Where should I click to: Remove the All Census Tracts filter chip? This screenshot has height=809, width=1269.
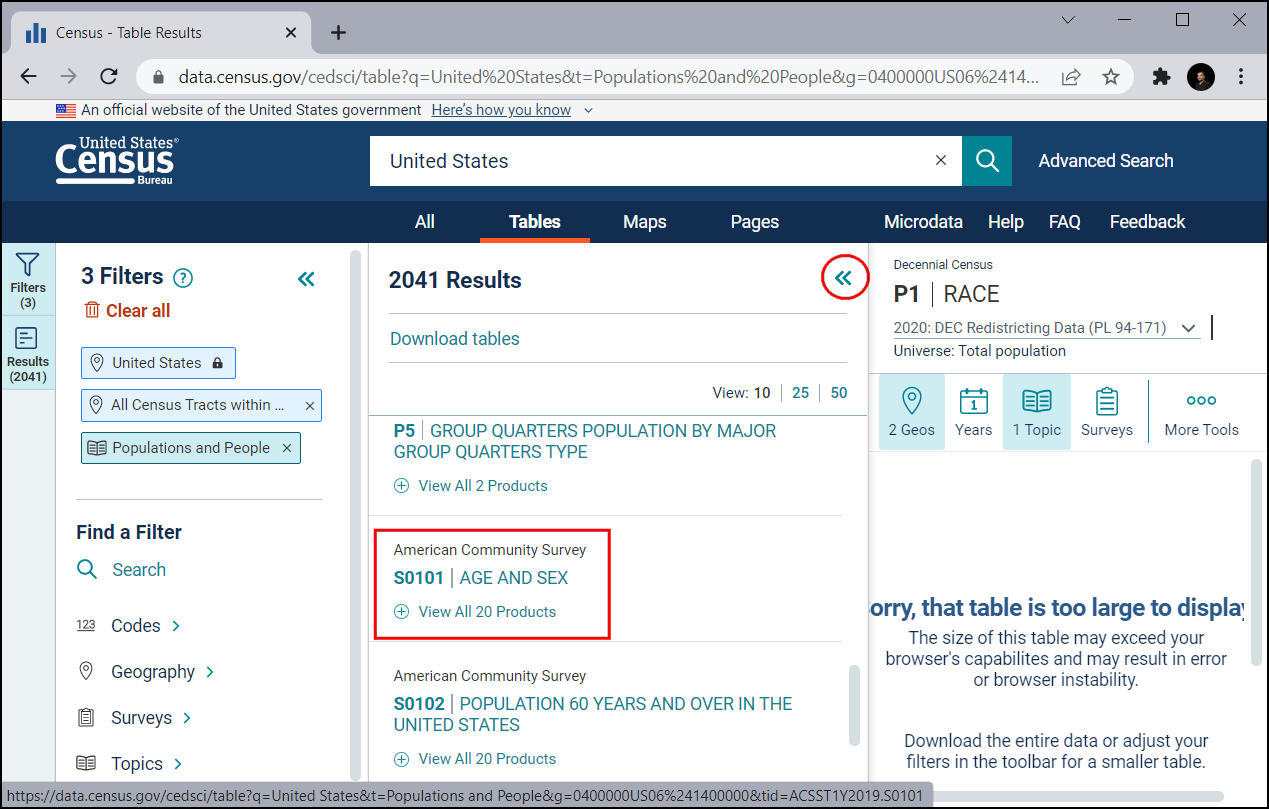[x=309, y=405]
